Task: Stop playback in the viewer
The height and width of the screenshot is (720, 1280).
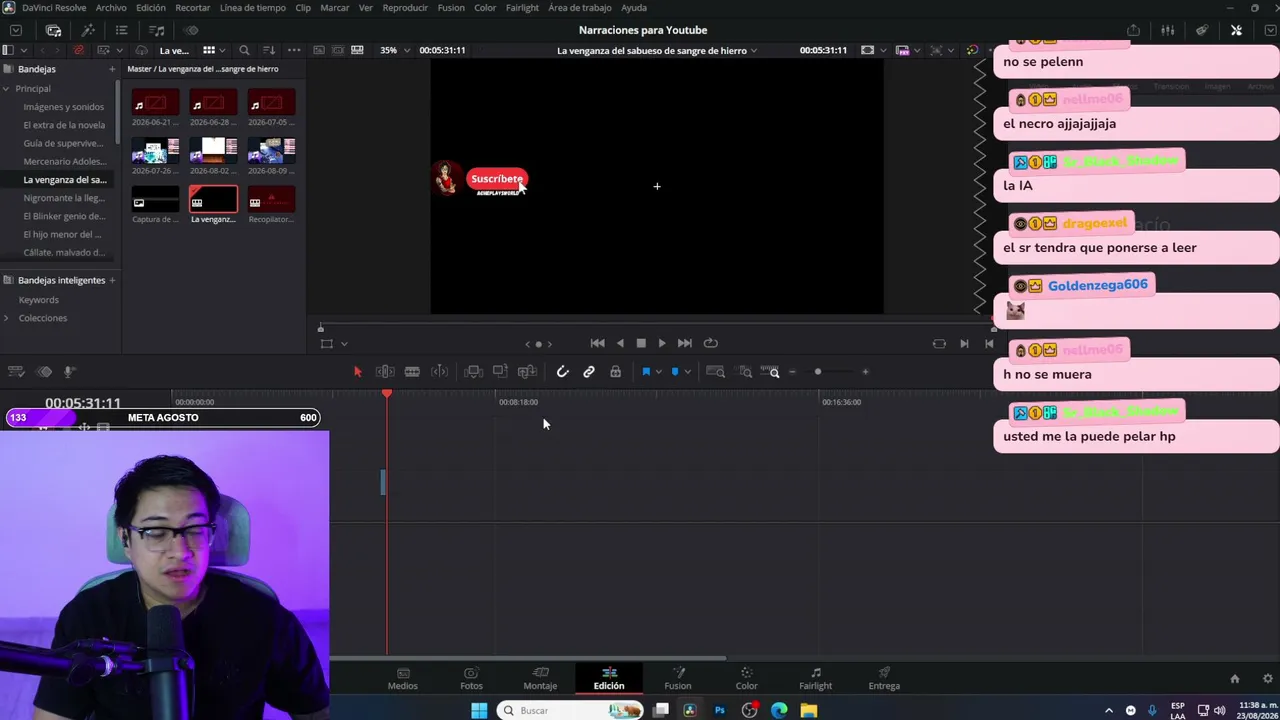Action: (641, 343)
